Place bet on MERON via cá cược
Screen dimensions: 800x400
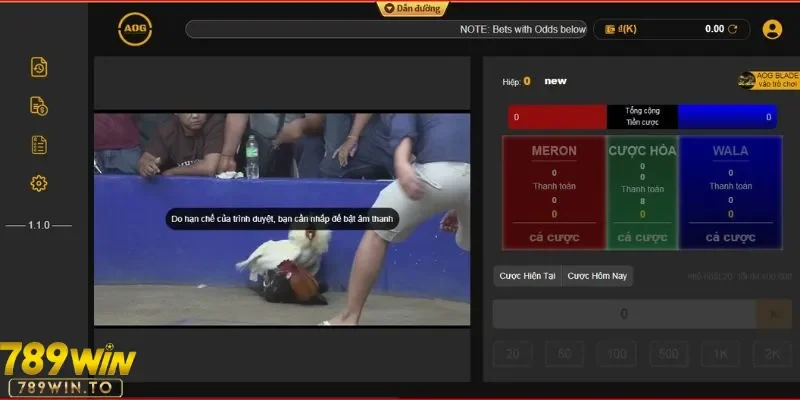[x=553, y=237]
